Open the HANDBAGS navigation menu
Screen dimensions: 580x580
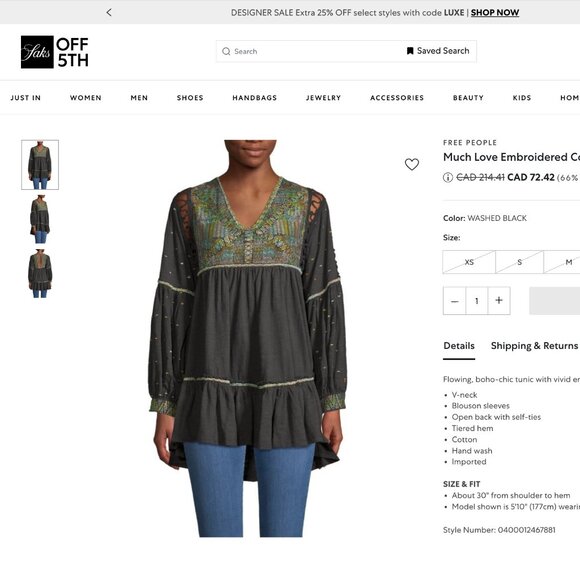tap(254, 98)
